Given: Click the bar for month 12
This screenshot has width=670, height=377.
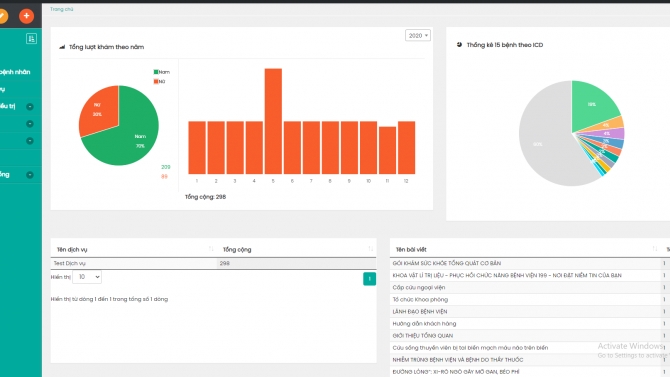Looking at the screenshot, I should 406,147.
